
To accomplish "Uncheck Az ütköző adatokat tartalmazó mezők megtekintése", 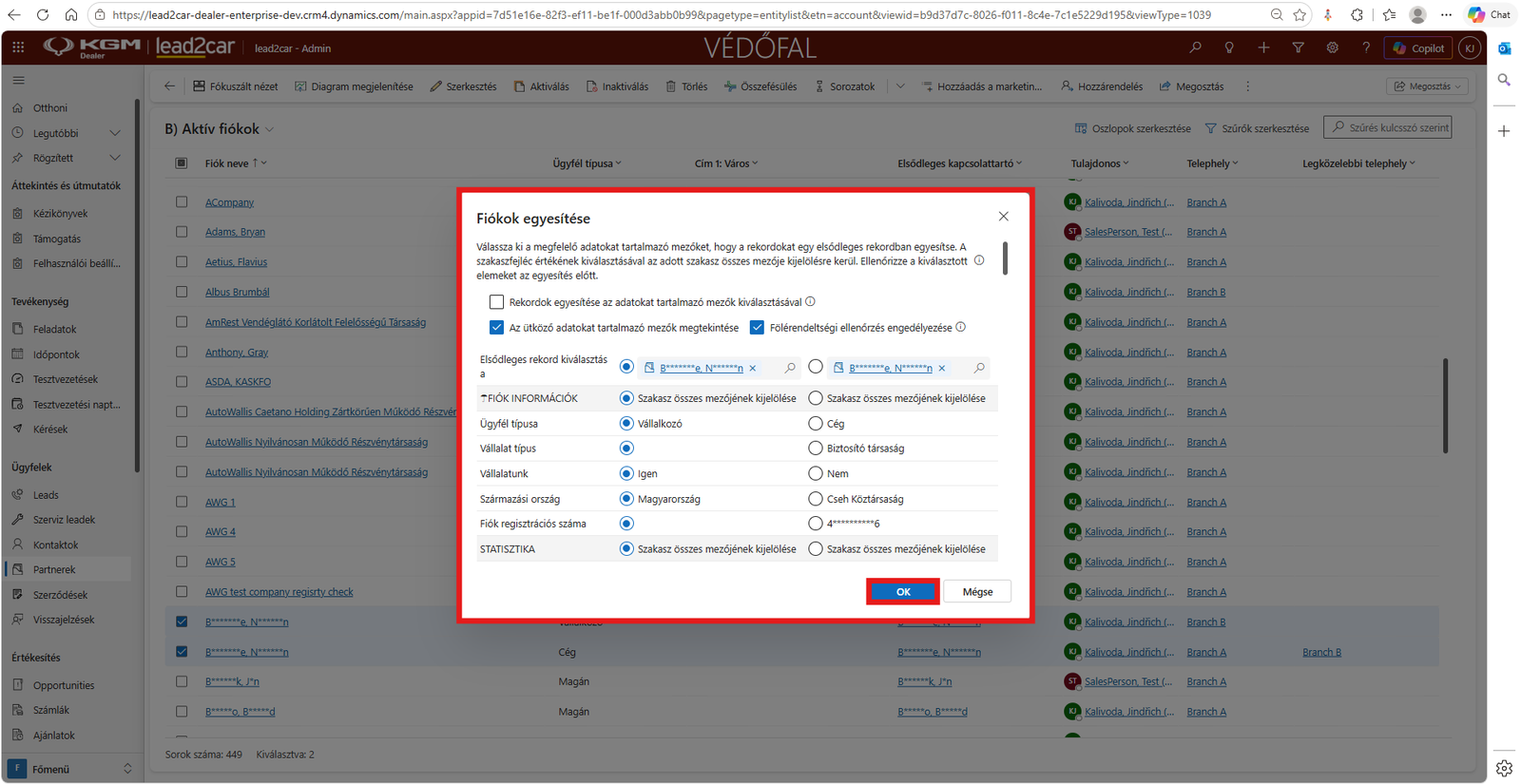I will point(496,327).
